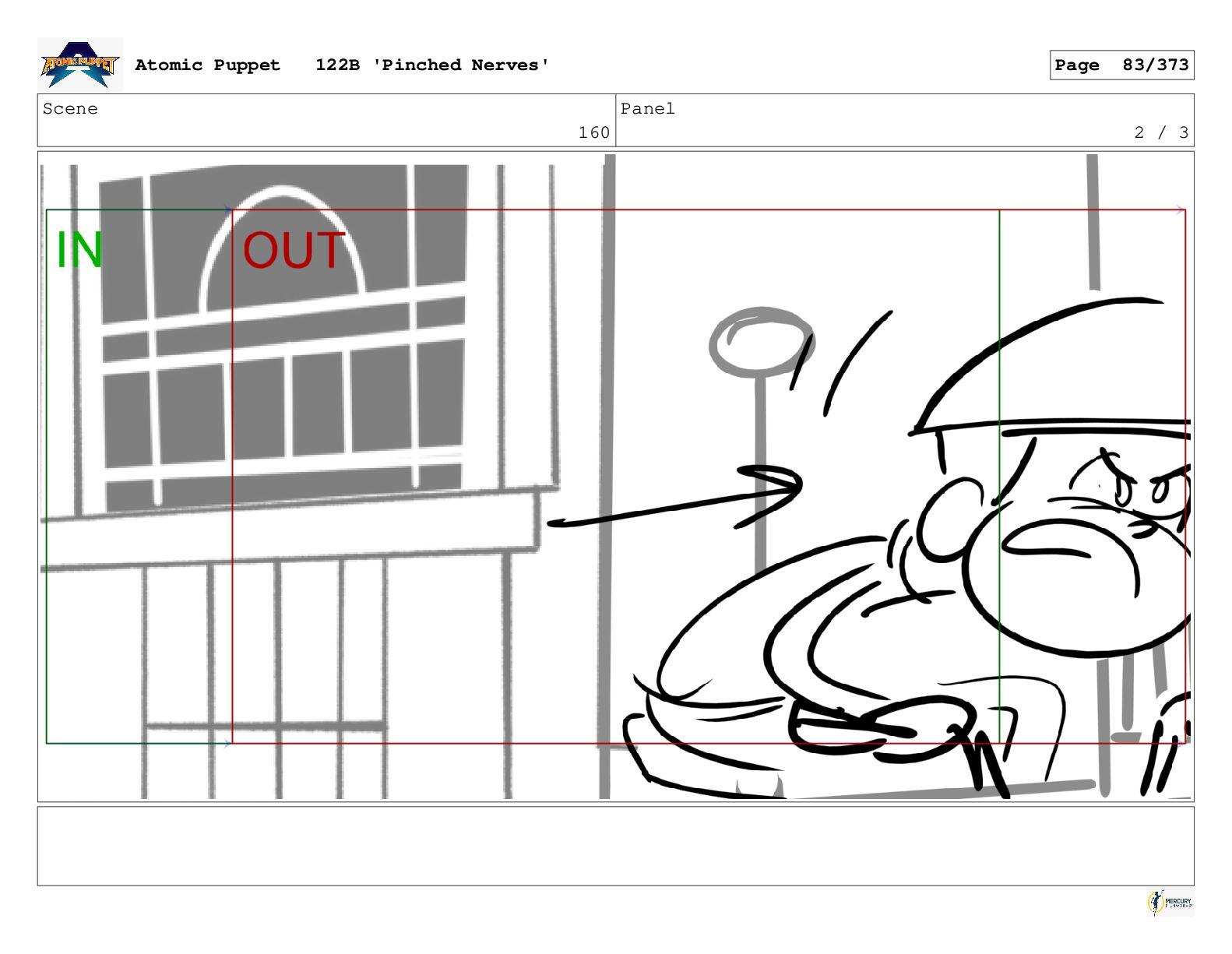This screenshot has height=954, width=1232.
Task: Click the 'Panel' label
Action: pyautogui.click(x=648, y=109)
